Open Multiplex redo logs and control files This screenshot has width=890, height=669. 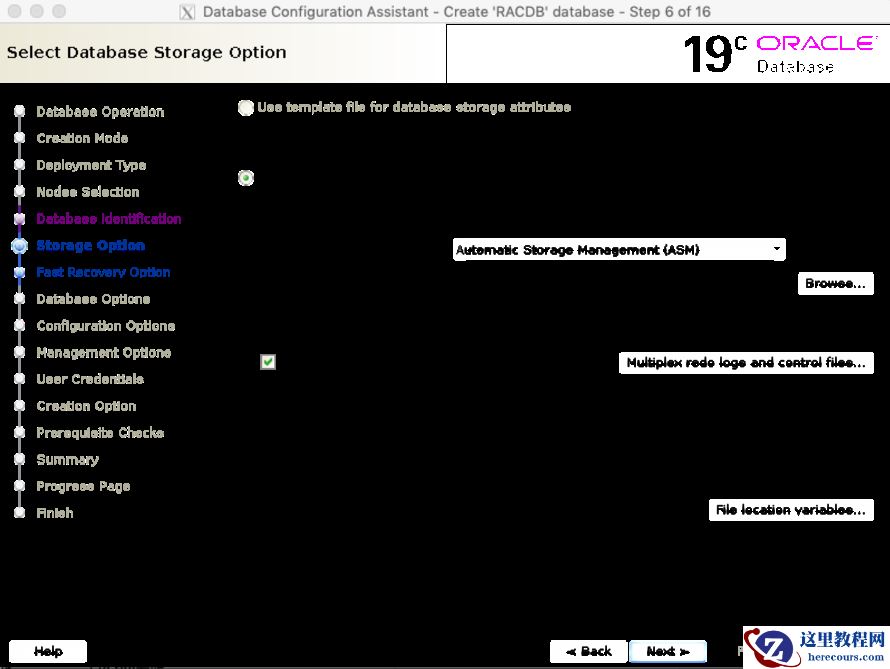click(746, 363)
